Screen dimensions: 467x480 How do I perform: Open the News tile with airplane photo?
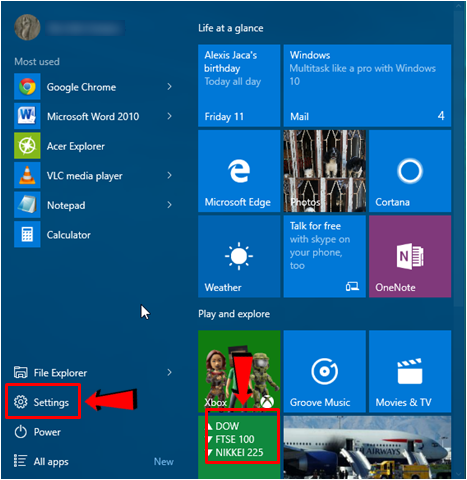point(367,447)
